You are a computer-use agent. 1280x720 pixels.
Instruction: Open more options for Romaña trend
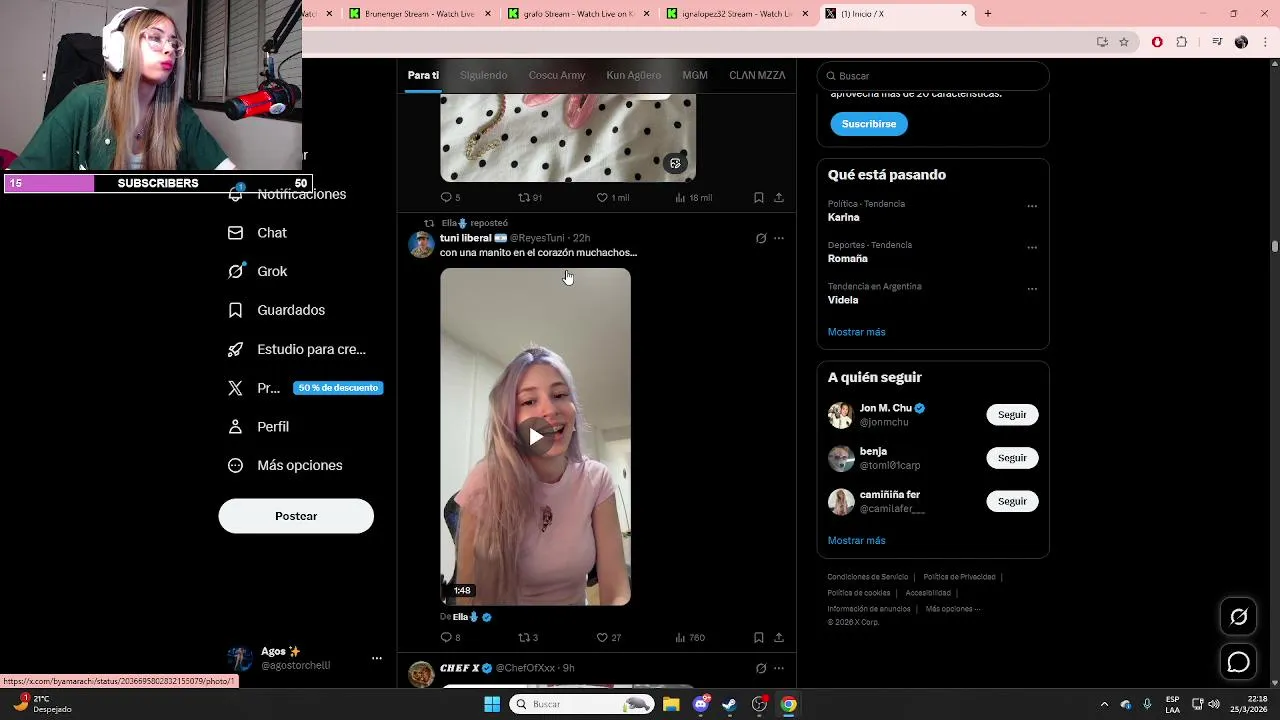click(x=1032, y=247)
